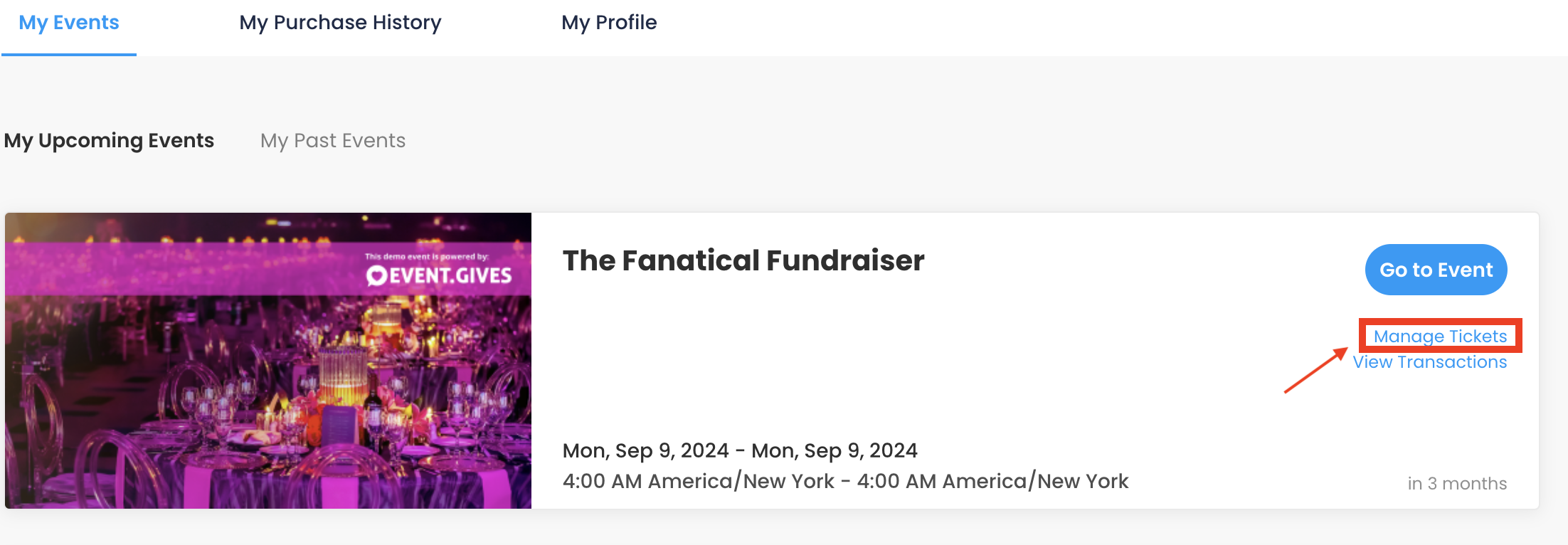Click the 'This demo event is powered by' caption
1568x545 pixels.
click(x=427, y=256)
